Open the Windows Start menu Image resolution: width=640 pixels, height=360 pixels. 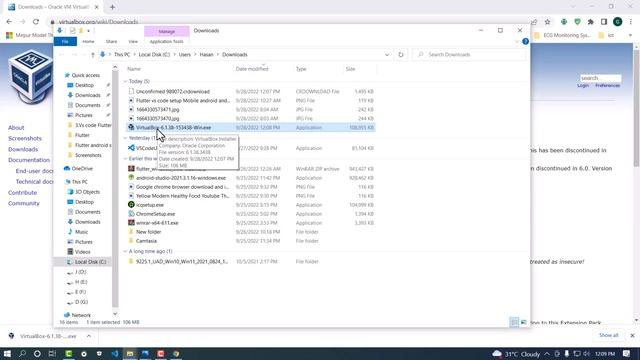click(7, 353)
